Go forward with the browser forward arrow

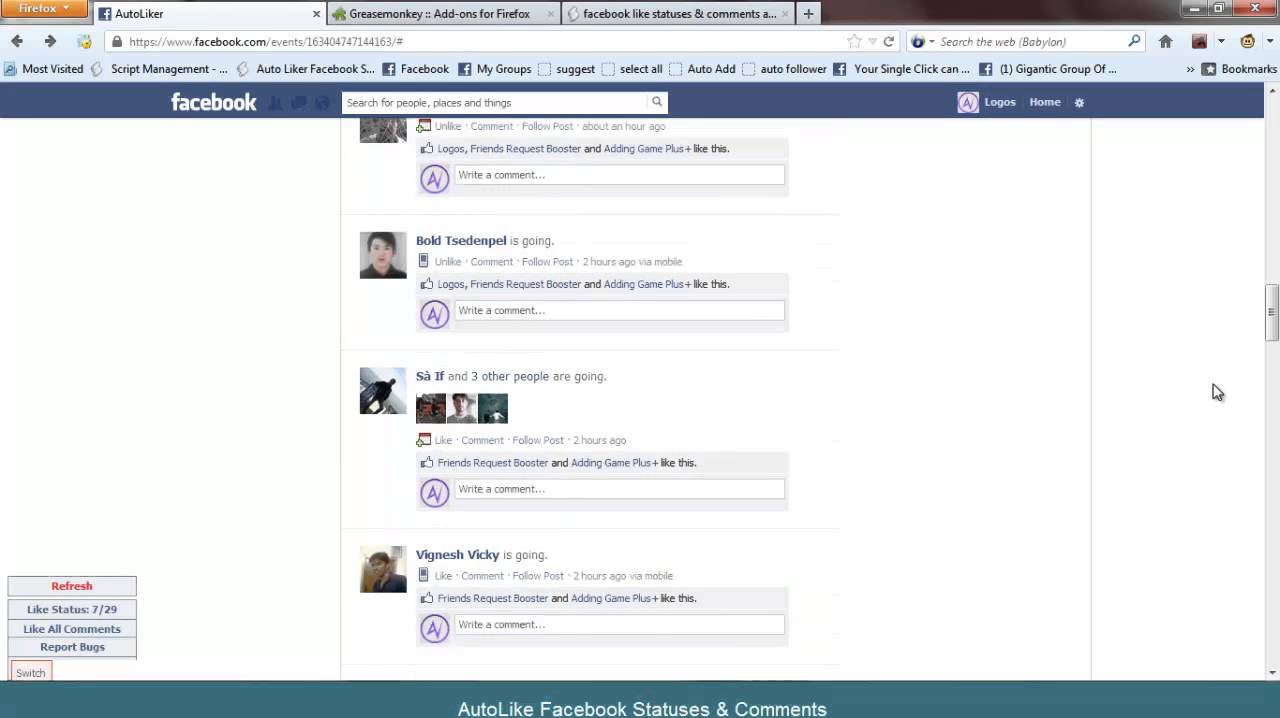pos(50,41)
